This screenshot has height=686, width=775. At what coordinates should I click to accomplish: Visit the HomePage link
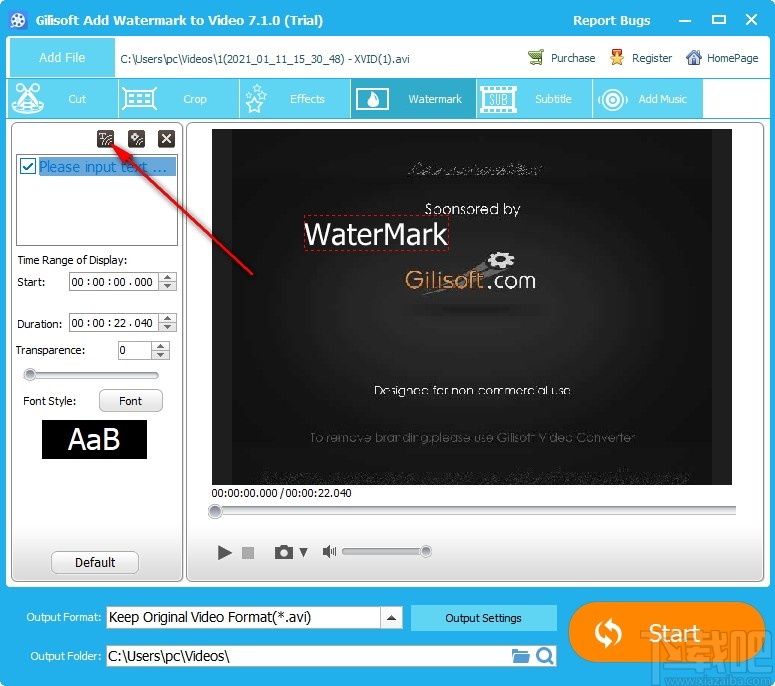click(722, 58)
